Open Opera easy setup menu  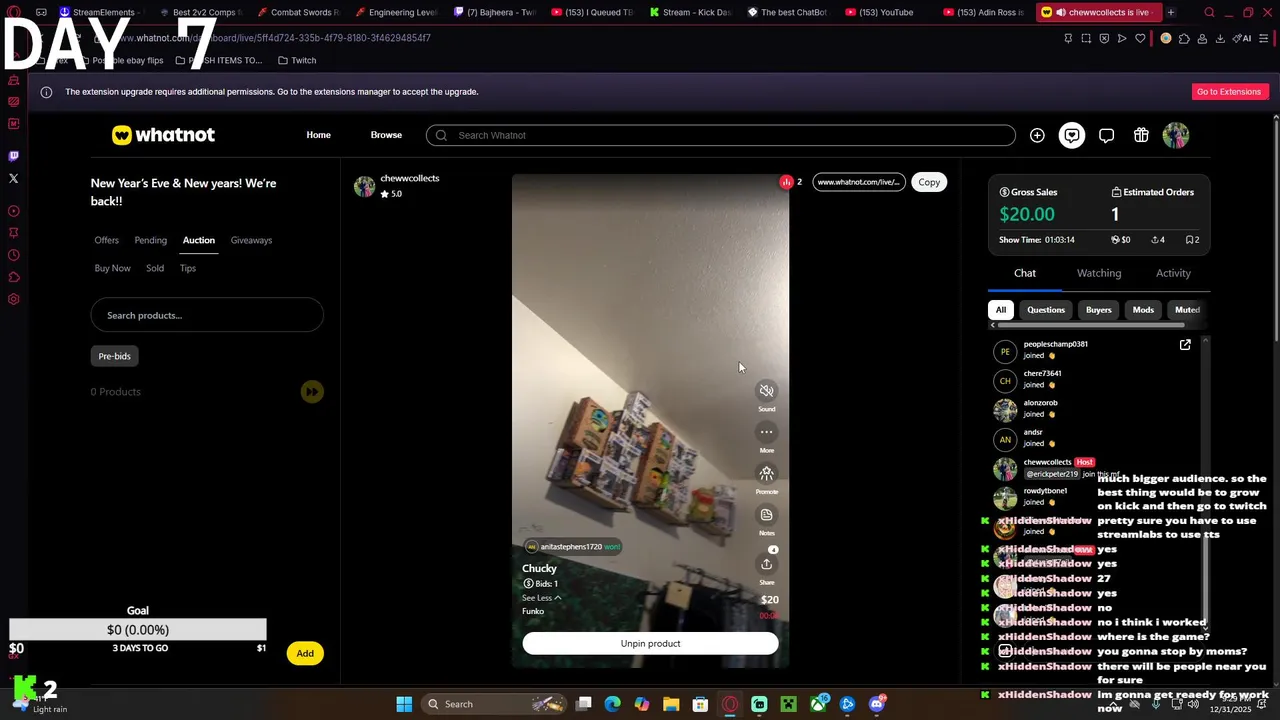coord(1264,38)
